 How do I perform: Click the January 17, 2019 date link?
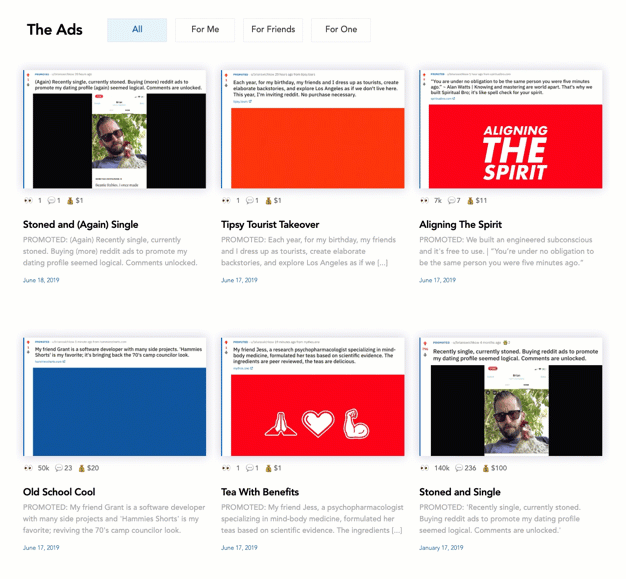441,547
